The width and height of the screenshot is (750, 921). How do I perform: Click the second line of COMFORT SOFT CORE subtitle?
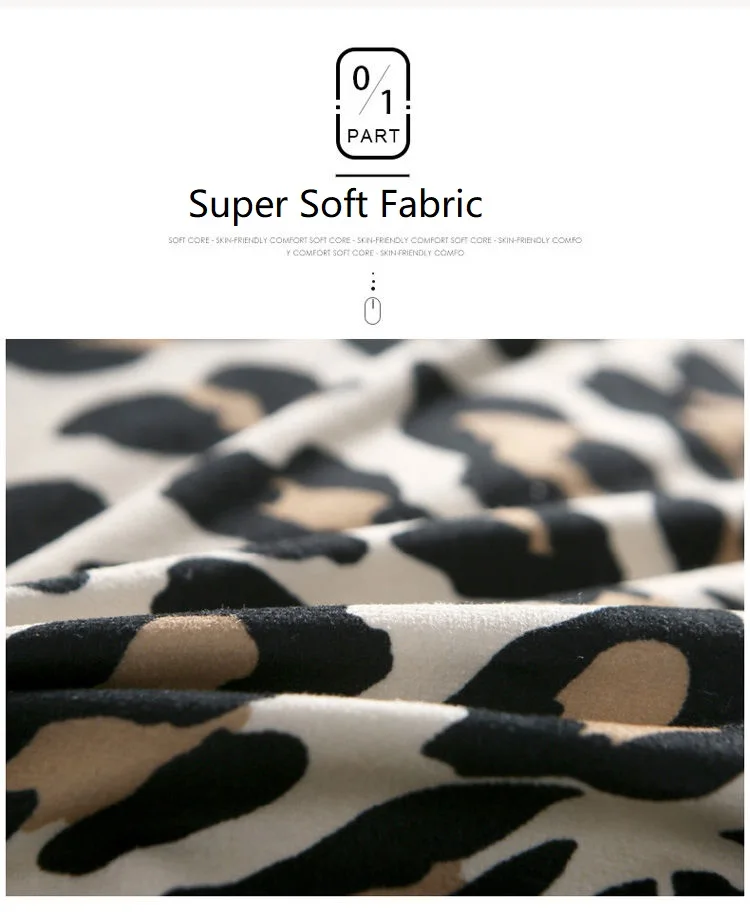coord(375,253)
